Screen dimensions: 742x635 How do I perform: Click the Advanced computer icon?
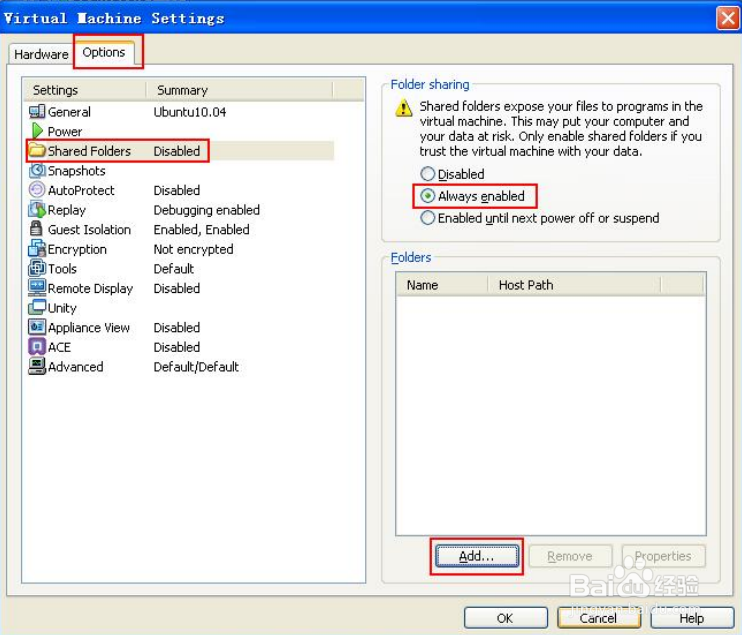point(37,366)
